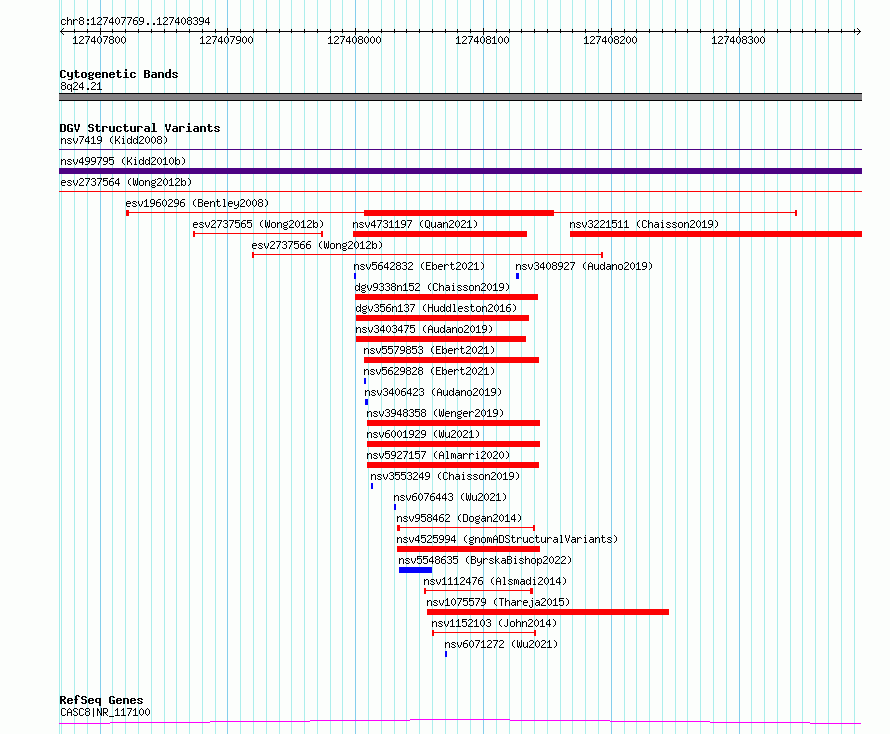Select the nsv499795 (Kidd2010b) thick purple bar
The image size is (890, 734).
coord(460,171)
